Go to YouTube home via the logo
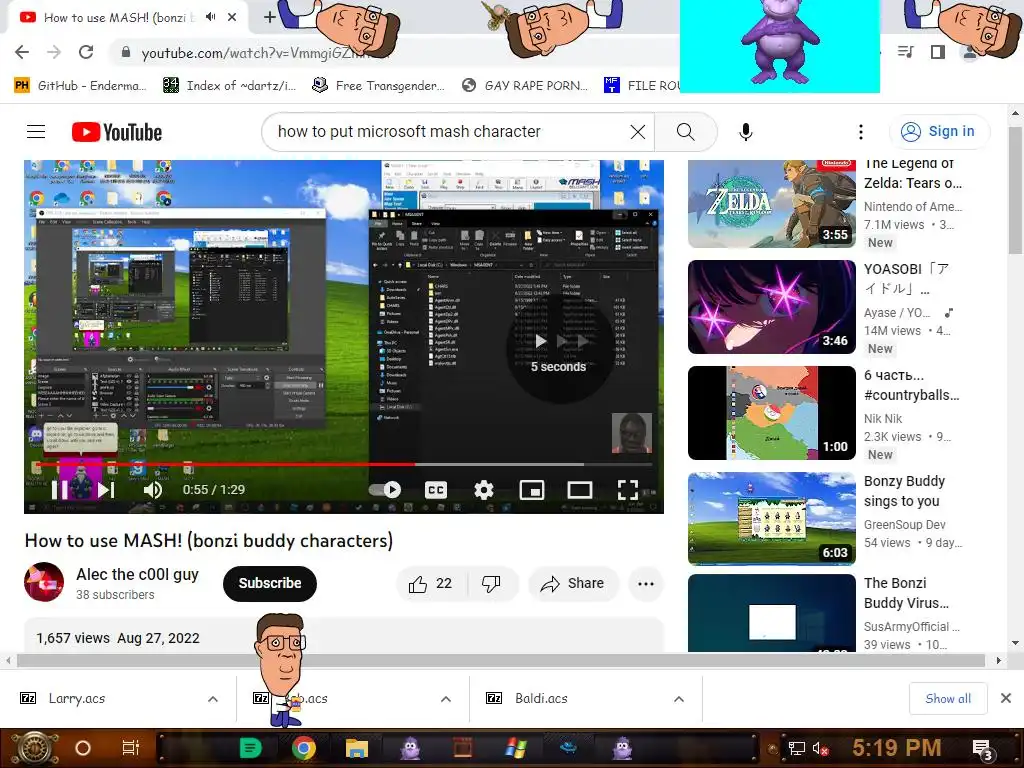 click(x=117, y=132)
